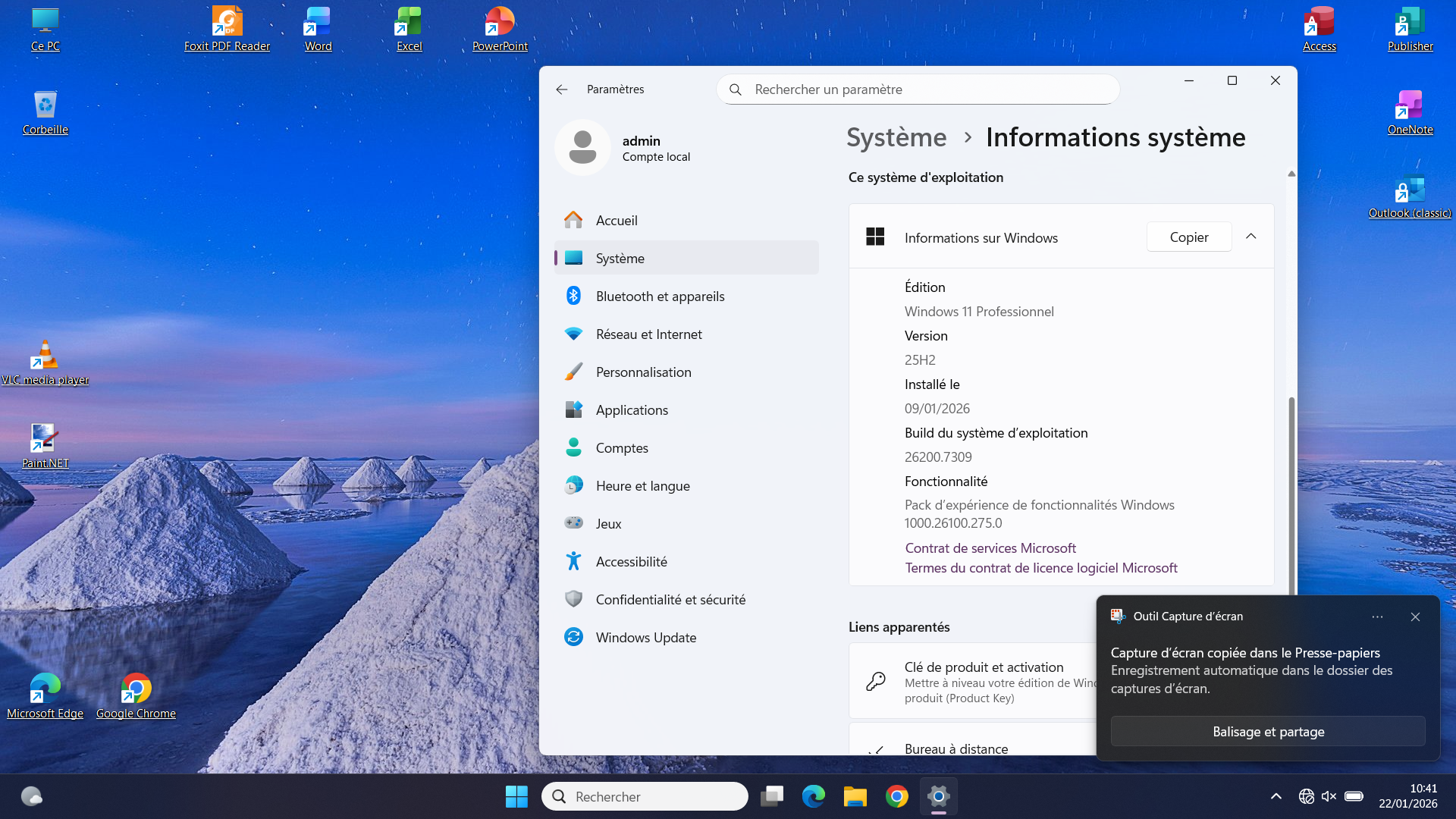The image size is (1456, 819).
Task: Collapse the Informations sur Windows section
Action: tap(1251, 237)
